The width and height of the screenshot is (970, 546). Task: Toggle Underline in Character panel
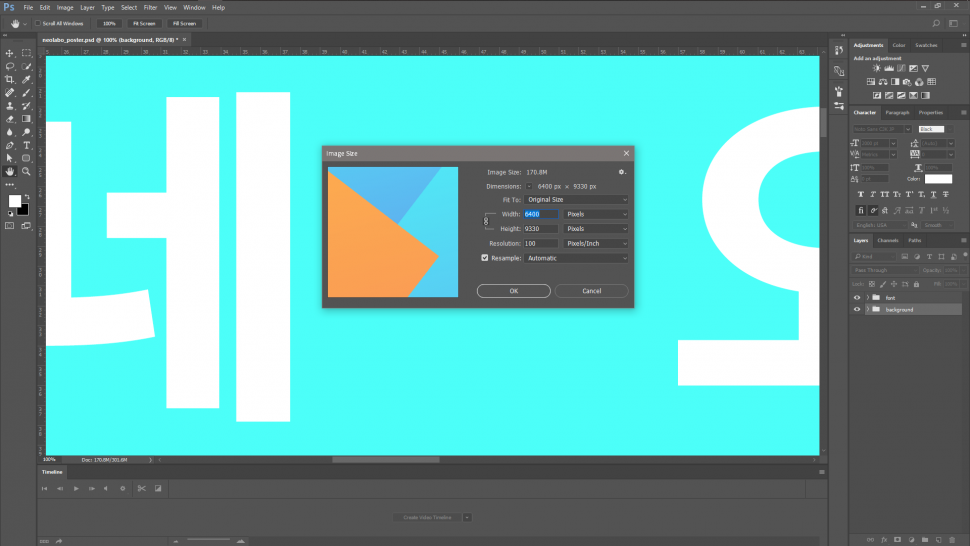tap(934, 194)
